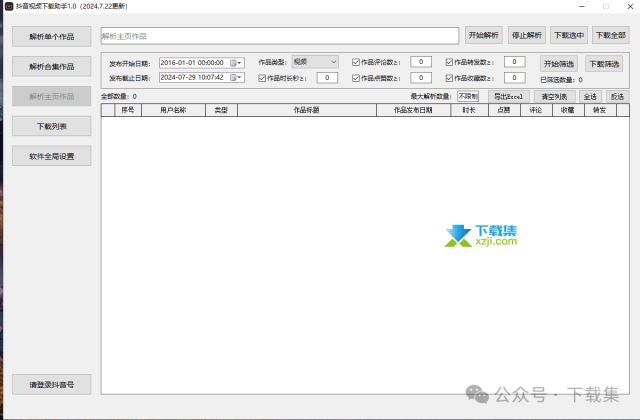Click the 作品收藏数 value field
Viewport: 640px width, 420px height.
pos(514,78)
